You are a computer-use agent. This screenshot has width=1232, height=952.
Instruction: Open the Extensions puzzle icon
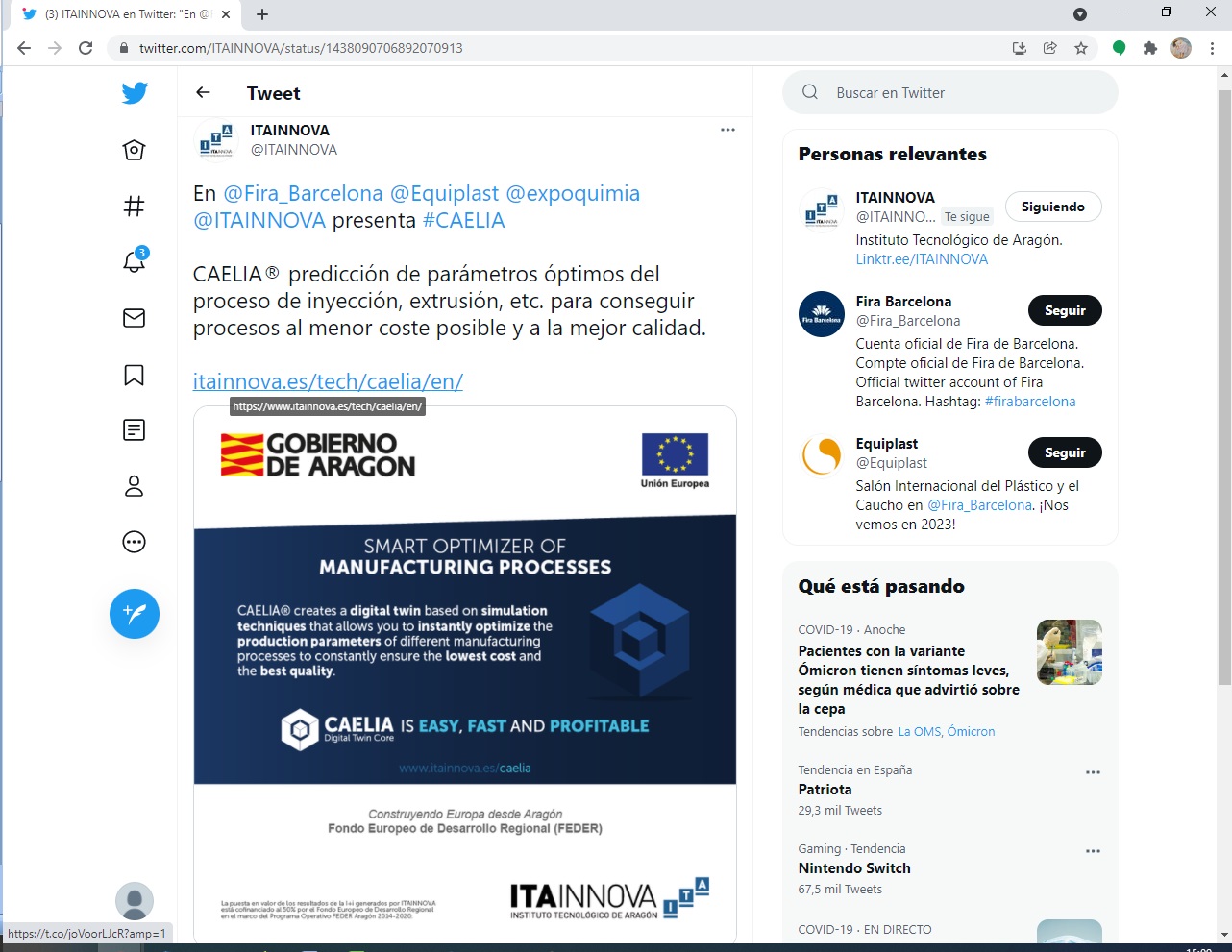point(1149,48)
